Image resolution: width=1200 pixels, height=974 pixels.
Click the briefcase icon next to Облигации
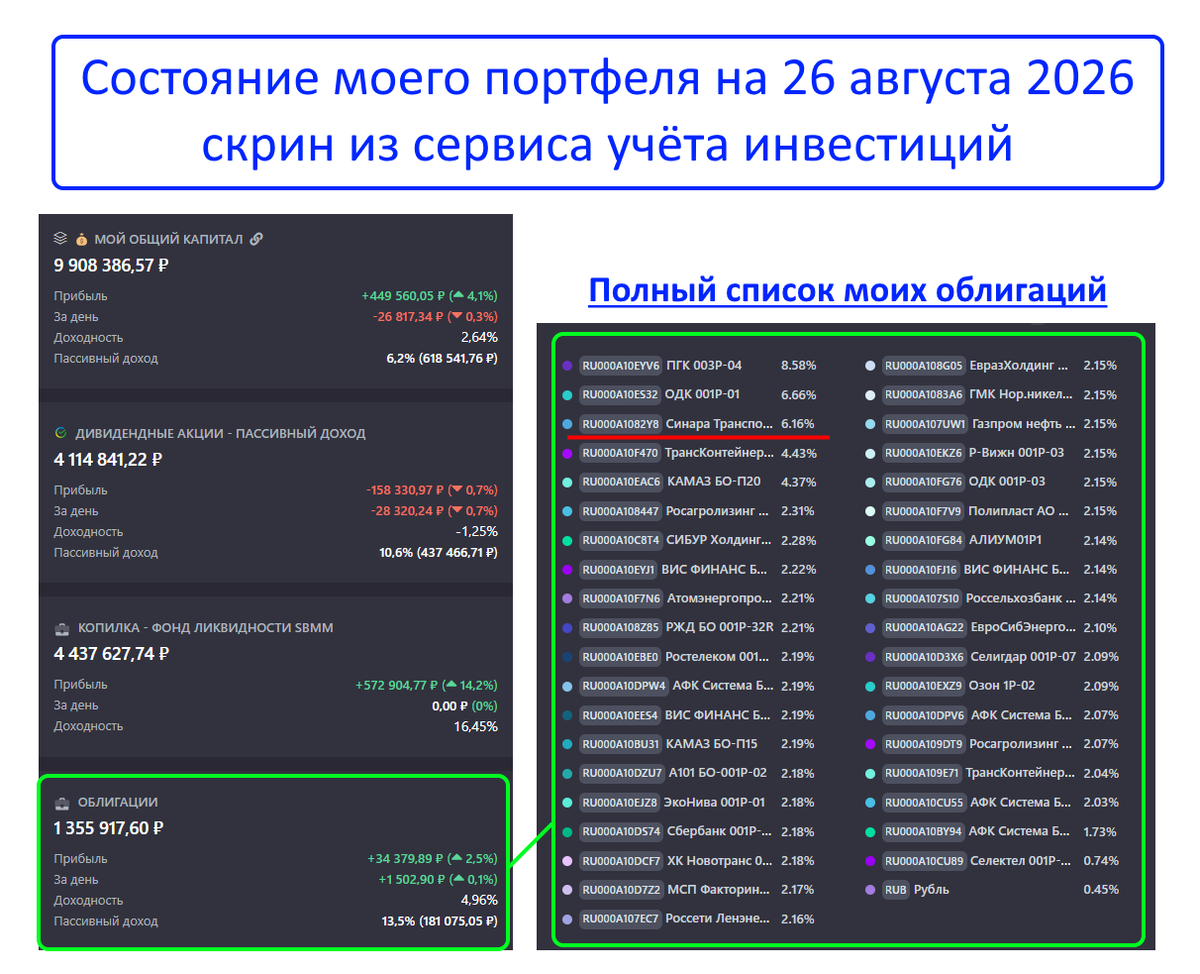[x=61, y=802]
